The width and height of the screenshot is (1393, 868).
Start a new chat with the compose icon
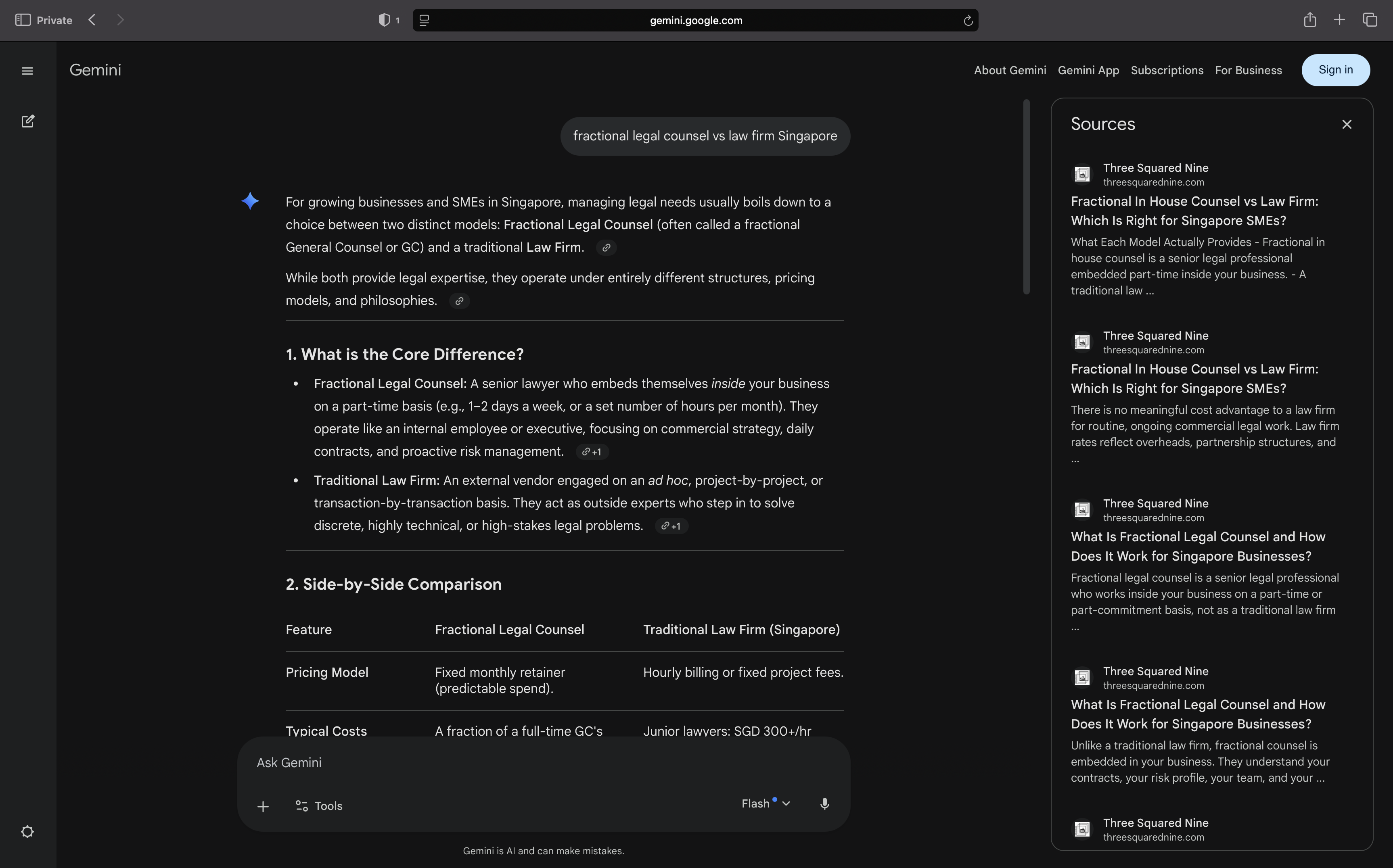(x=27, y=121)
